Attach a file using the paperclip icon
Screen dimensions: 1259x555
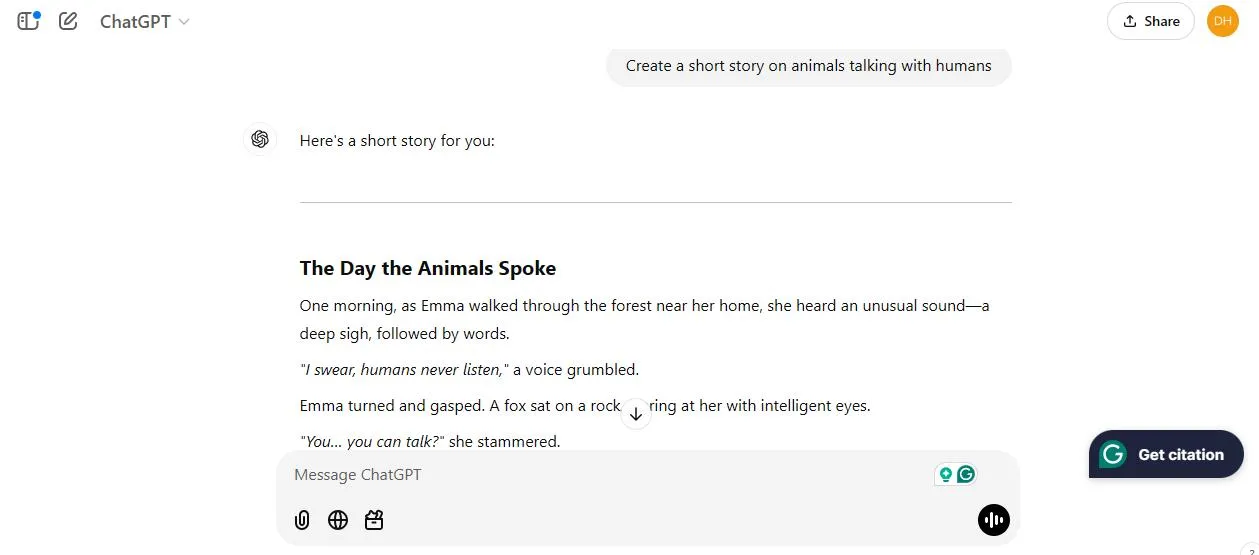tap(302, 520)
